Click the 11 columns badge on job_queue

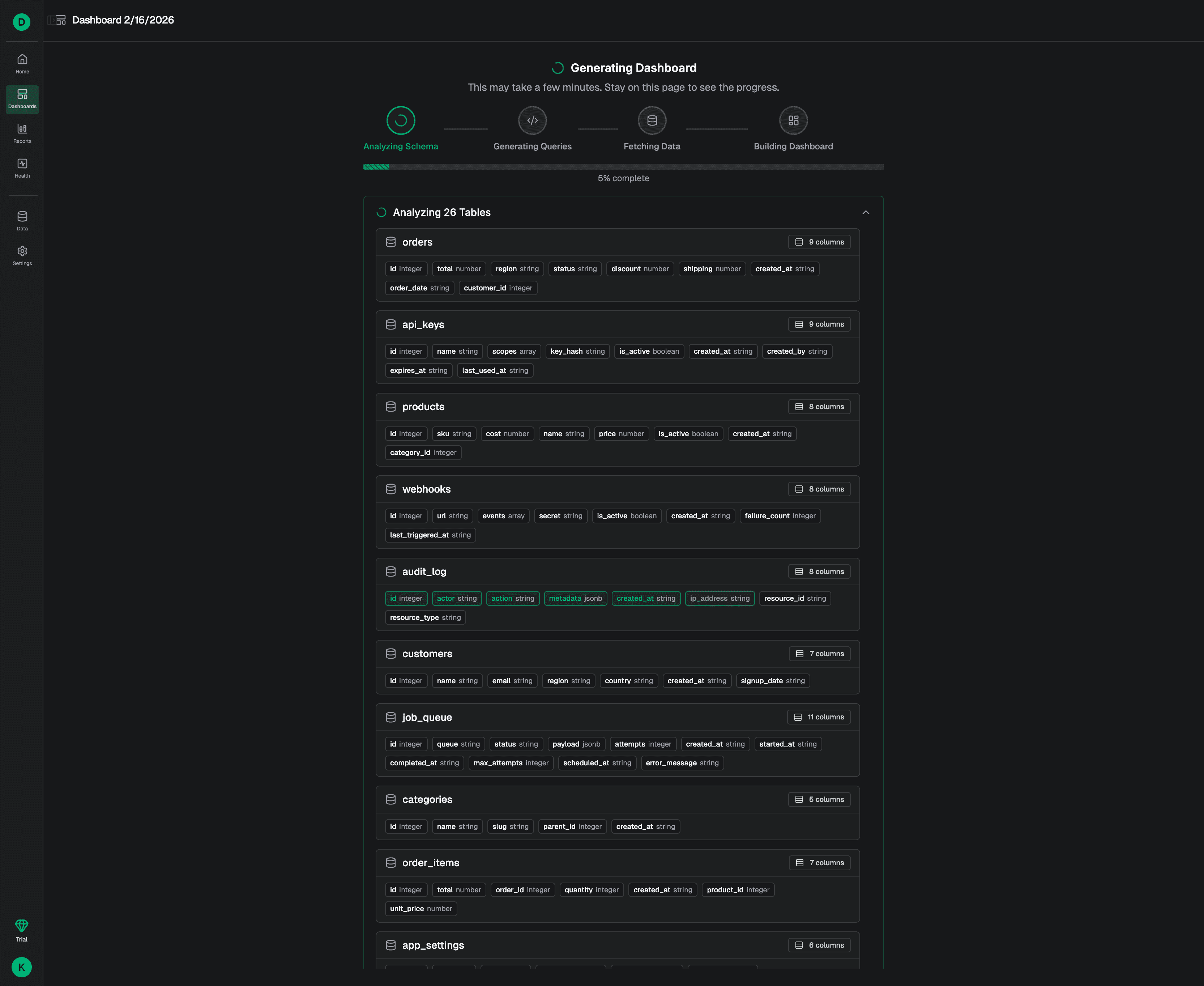tap(819, 717)
